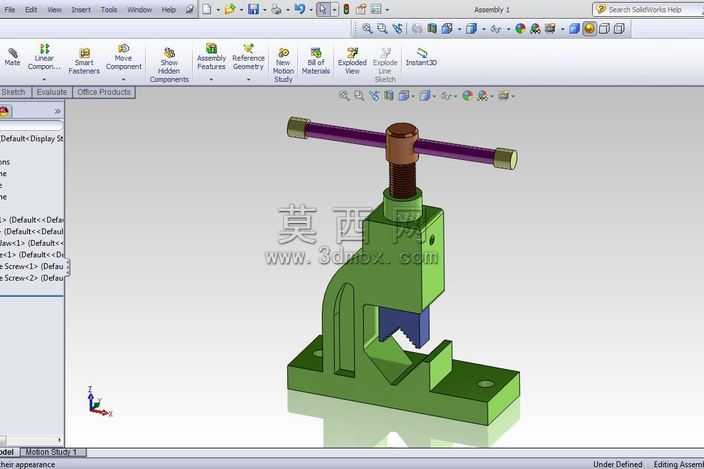Create a New Motion Study
The width and height of the screenshot is (704, 469).
click(283, 65)
